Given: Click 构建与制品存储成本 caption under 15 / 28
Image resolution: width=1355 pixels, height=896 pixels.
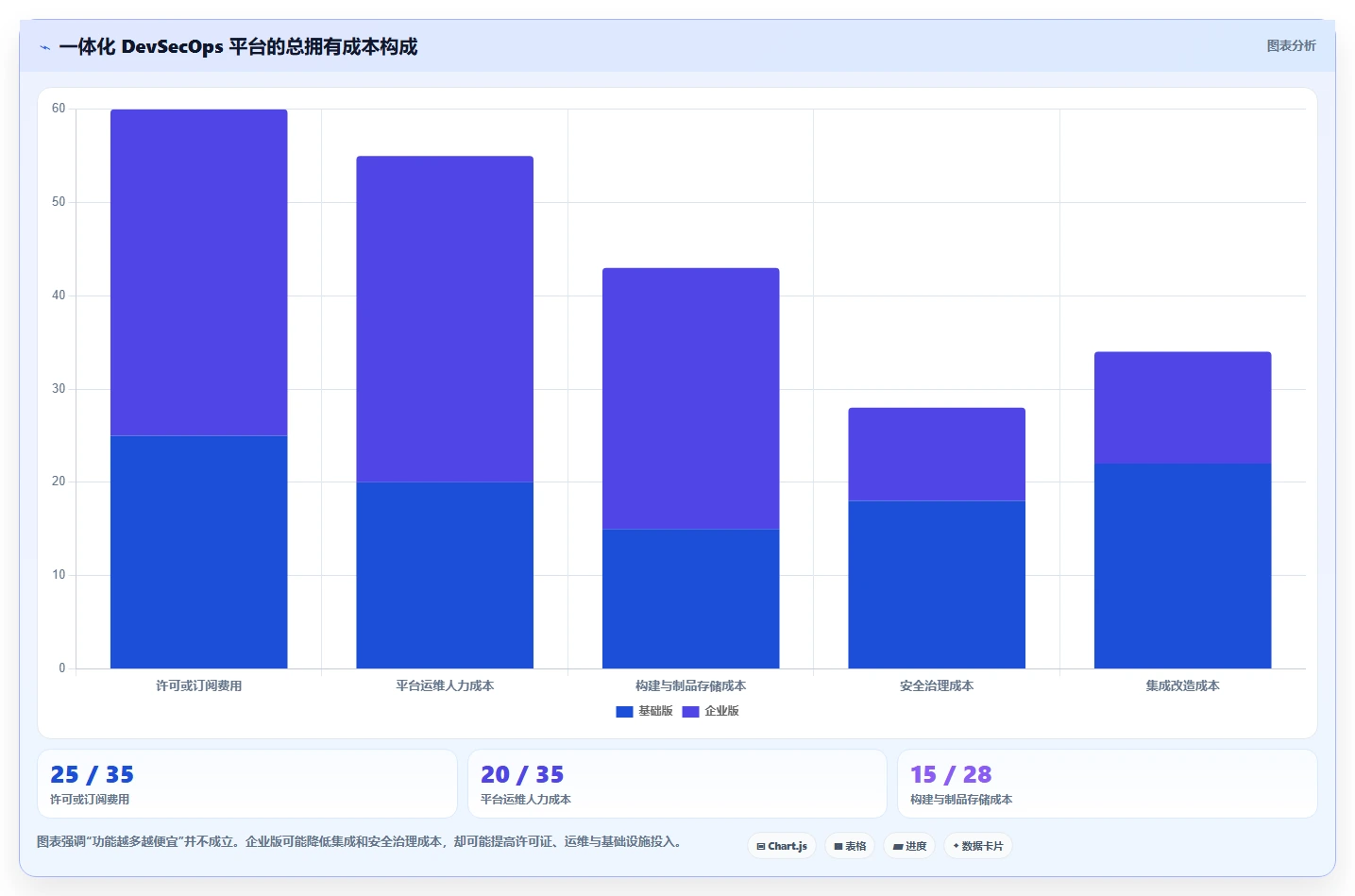Looking at the screenshot, I should [x=961, y=800].
